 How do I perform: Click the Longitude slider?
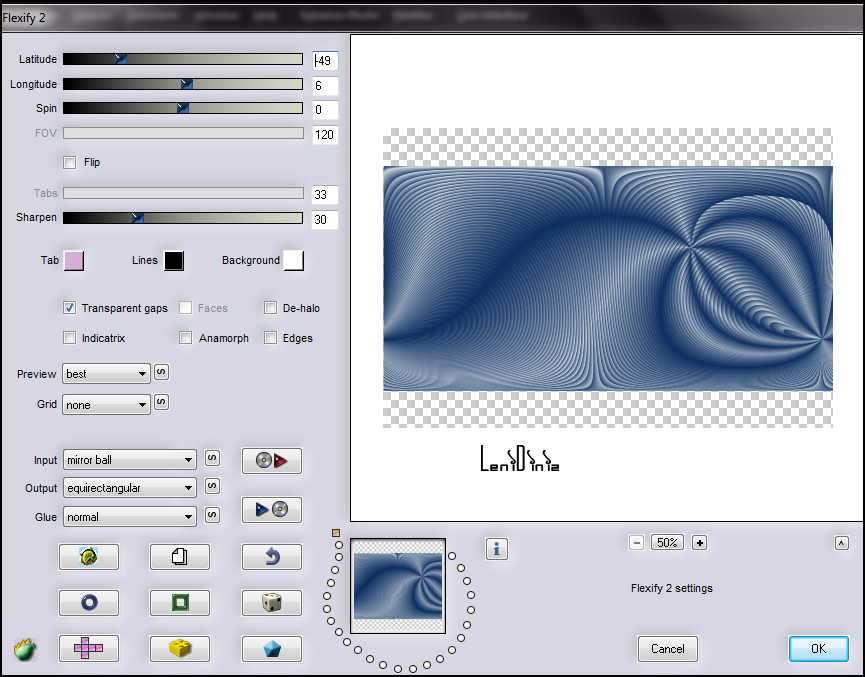click(x=183, y=84)
